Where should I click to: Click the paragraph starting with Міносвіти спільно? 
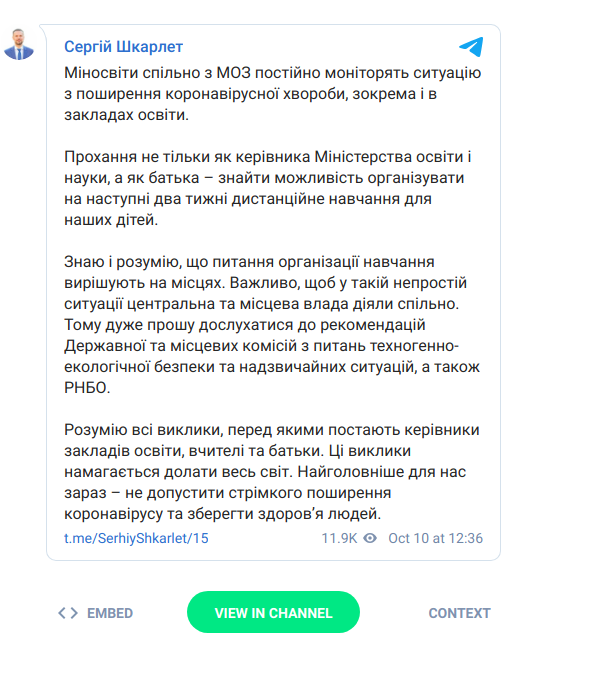coord(272,94)
